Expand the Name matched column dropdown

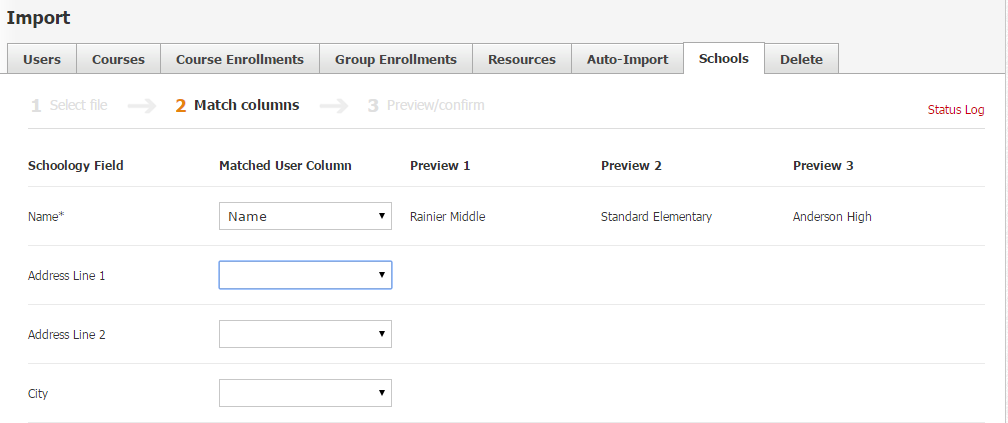coord(305,216)
